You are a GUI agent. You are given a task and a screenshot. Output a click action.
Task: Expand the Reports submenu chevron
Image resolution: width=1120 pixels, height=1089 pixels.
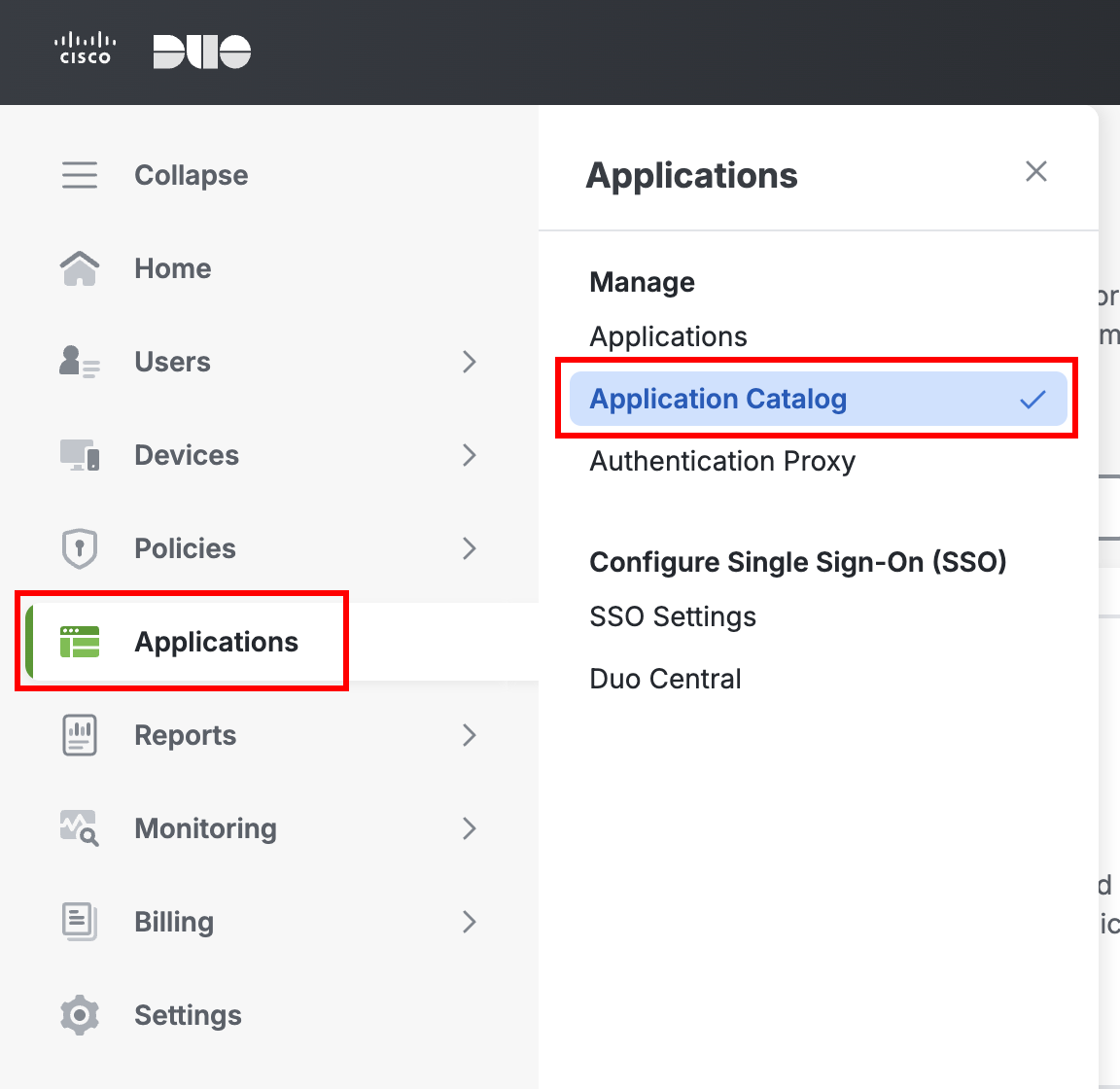469,735
